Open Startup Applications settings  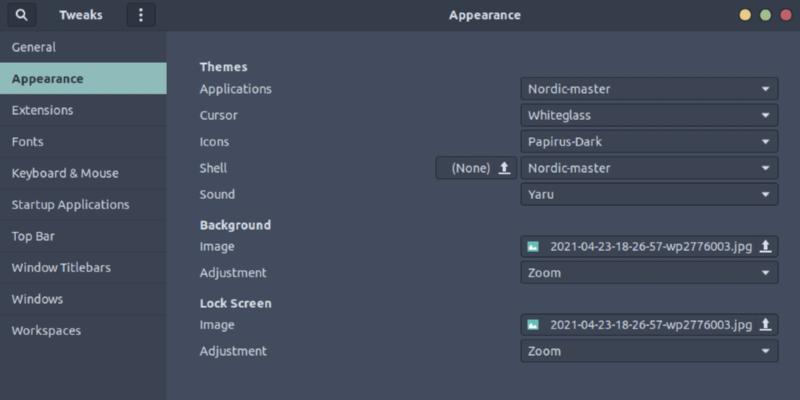point(70,205)
